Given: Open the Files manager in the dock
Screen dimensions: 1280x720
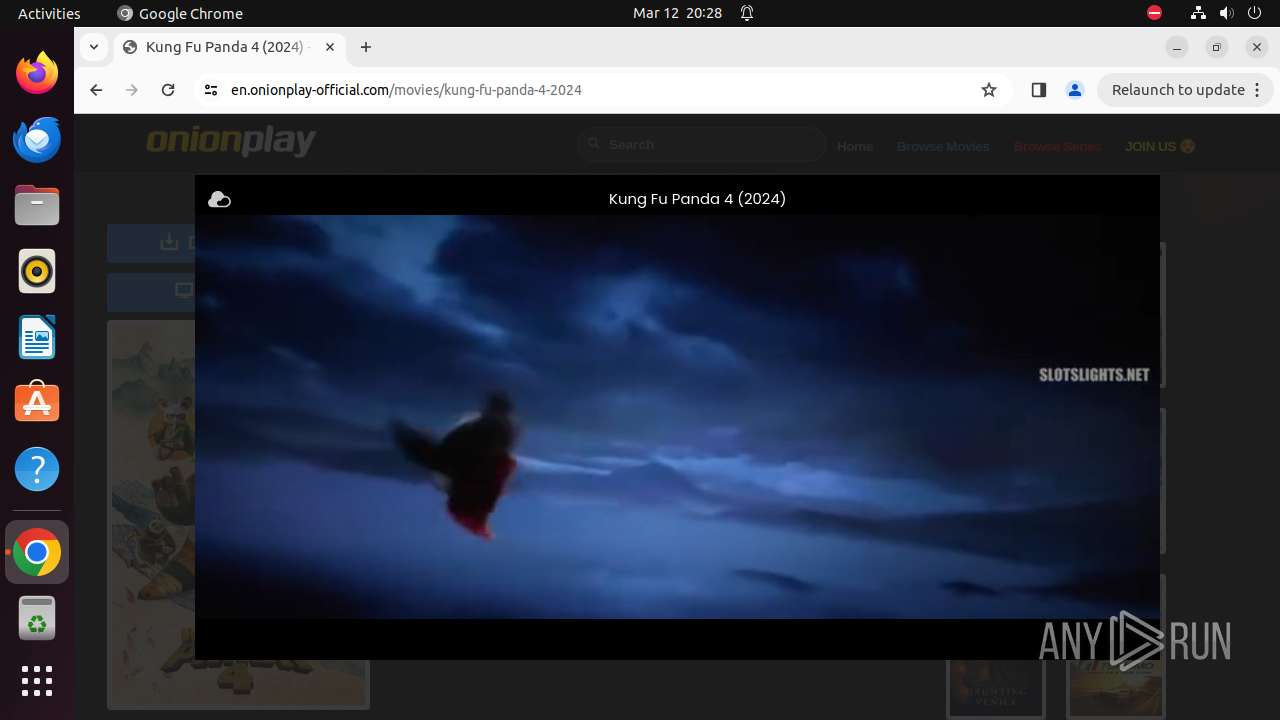Looking at the screenshot, I should tap(37, 205).
